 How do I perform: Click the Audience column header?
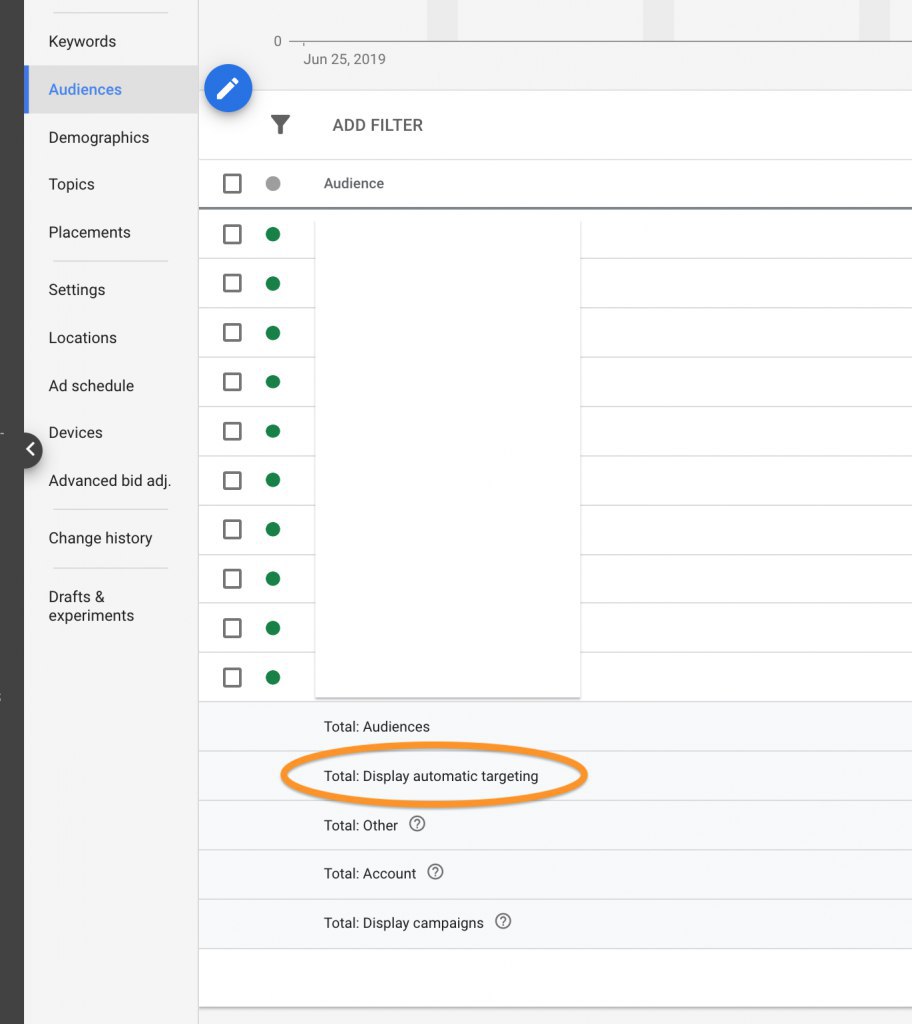tap(354, 184)
